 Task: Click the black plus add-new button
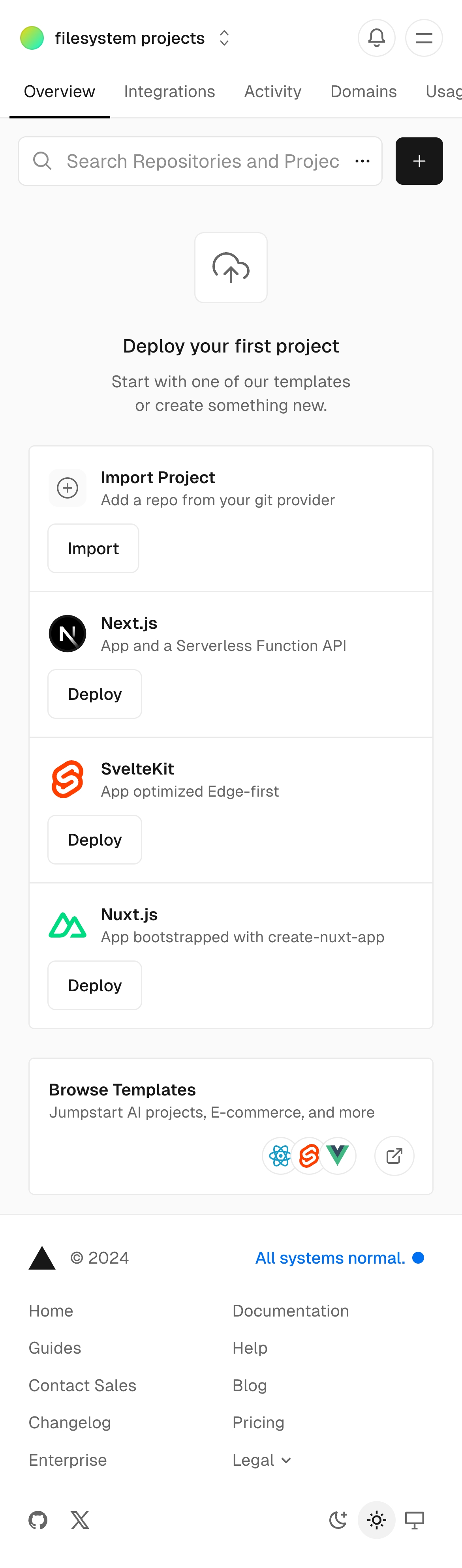click(419, 161)
